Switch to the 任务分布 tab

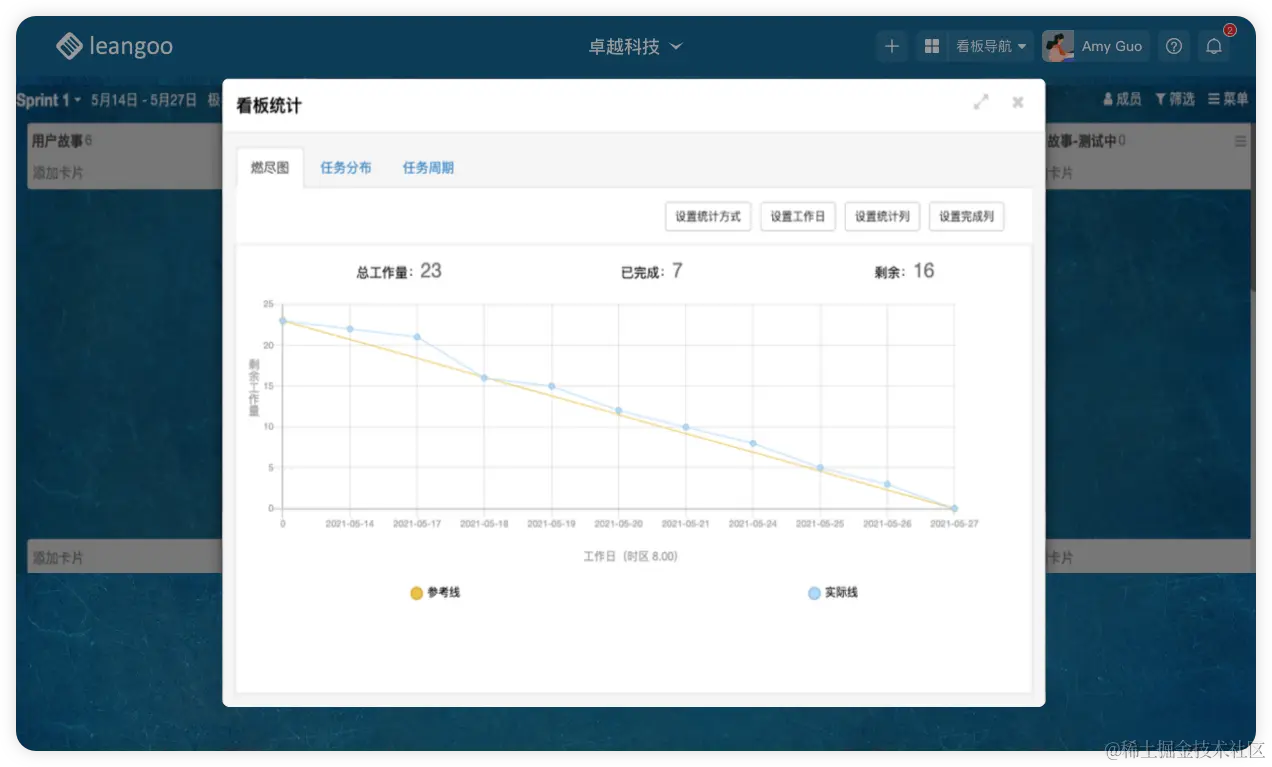346,168
